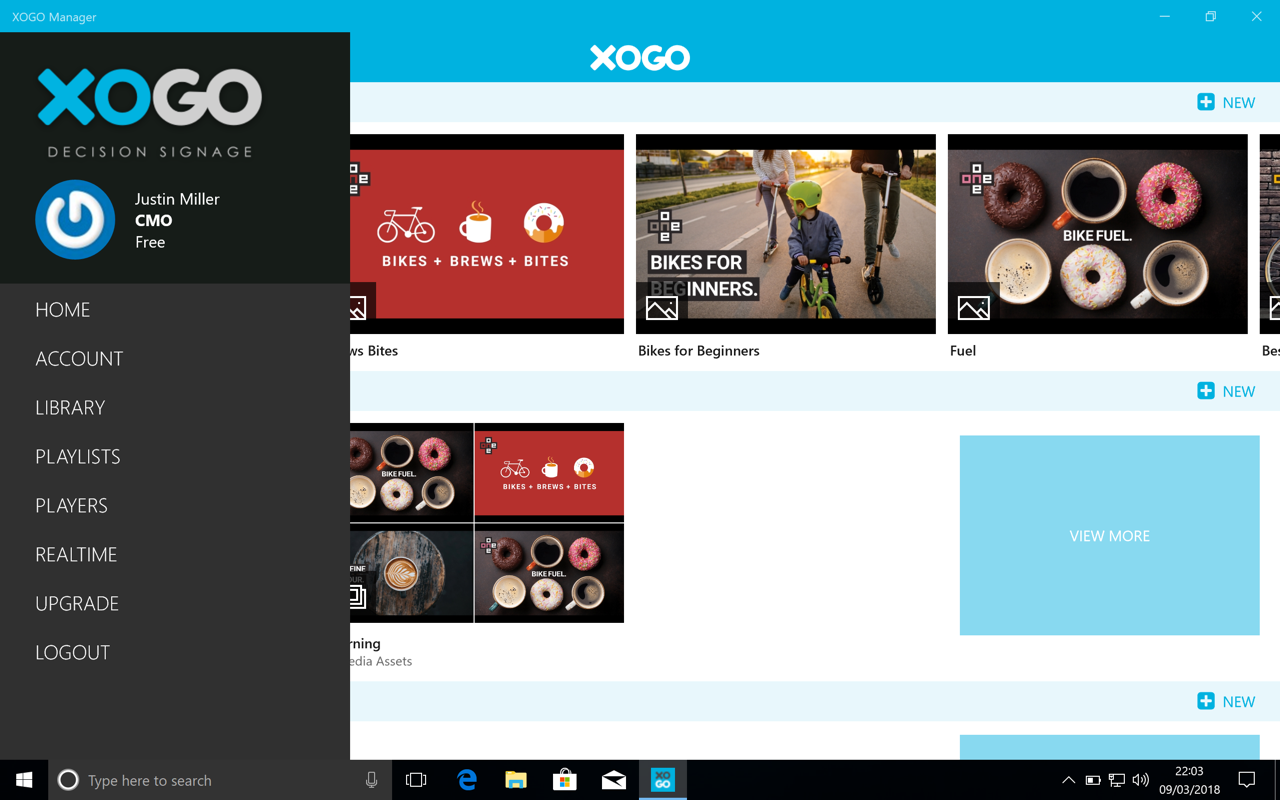1280x800 pixels.
Task: Click the network icon in the system tray
Action: click(1117, 780)
